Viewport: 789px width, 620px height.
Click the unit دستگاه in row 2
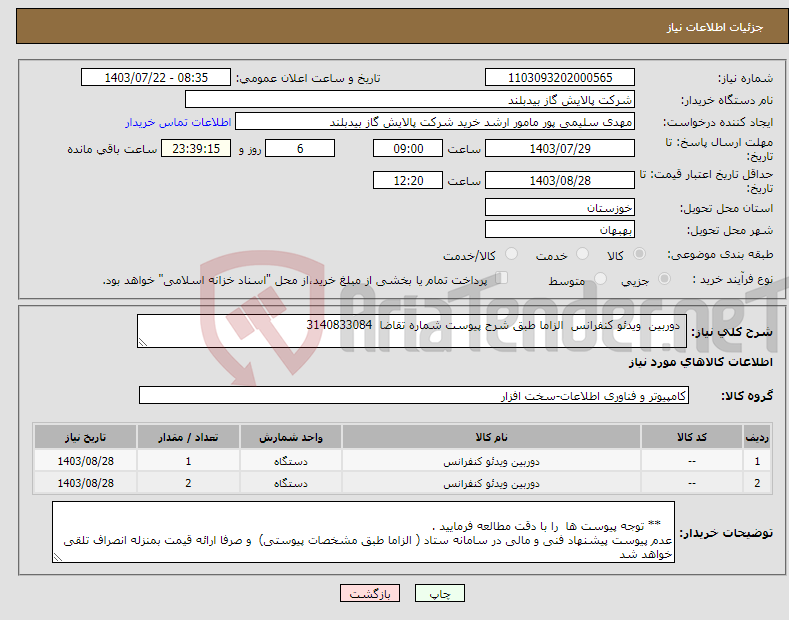click(x=291, y=484)
